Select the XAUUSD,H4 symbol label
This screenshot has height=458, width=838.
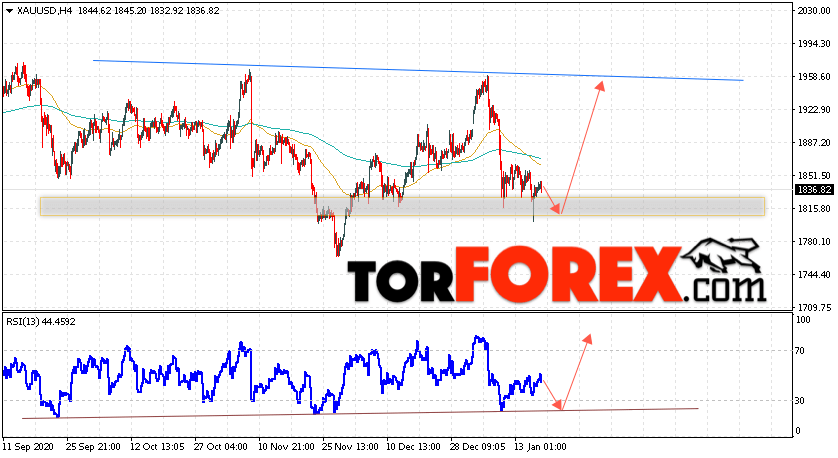point(45,11)
